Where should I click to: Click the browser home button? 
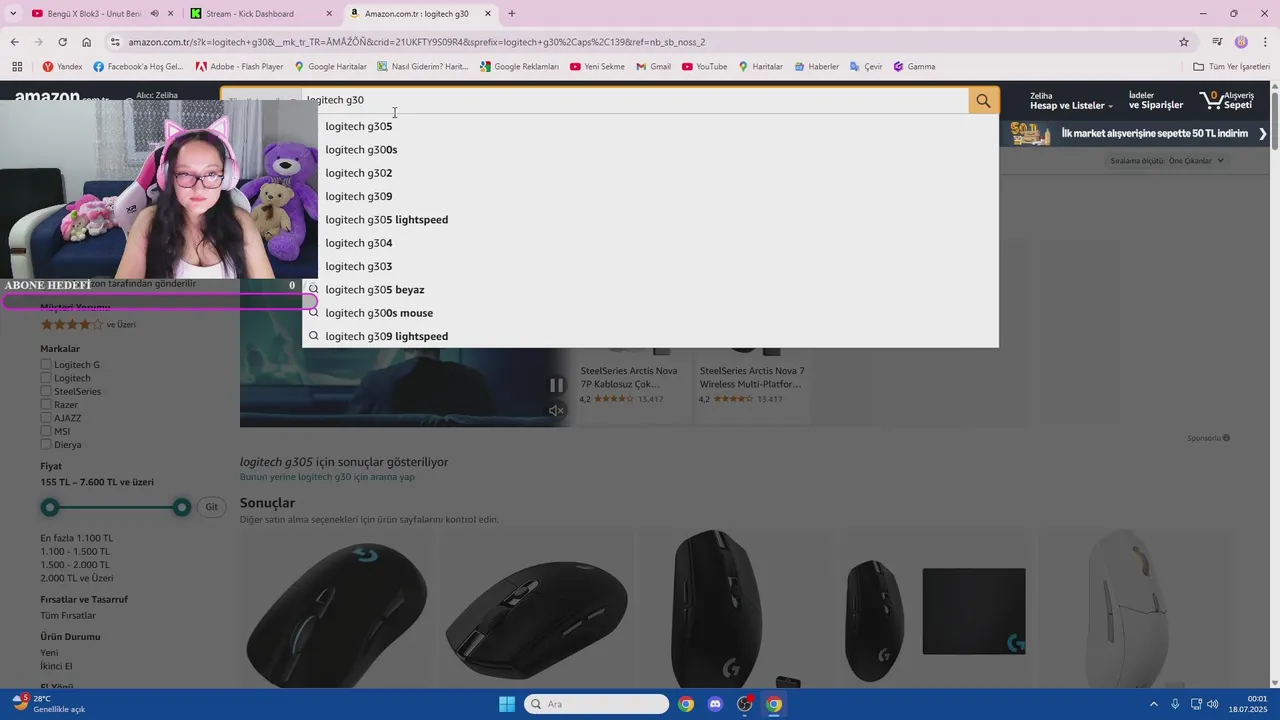click(x=86, y=42)
